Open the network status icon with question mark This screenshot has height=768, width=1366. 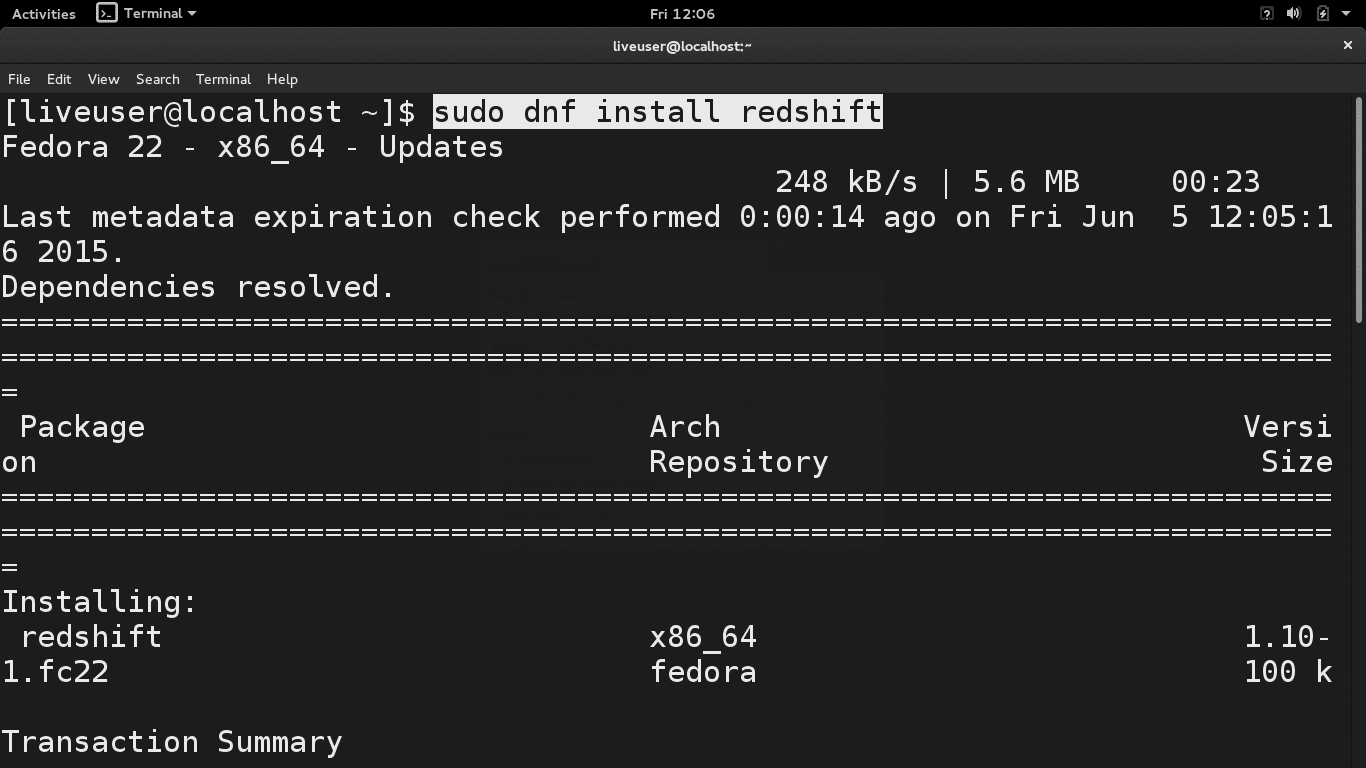click(1266, 14)
